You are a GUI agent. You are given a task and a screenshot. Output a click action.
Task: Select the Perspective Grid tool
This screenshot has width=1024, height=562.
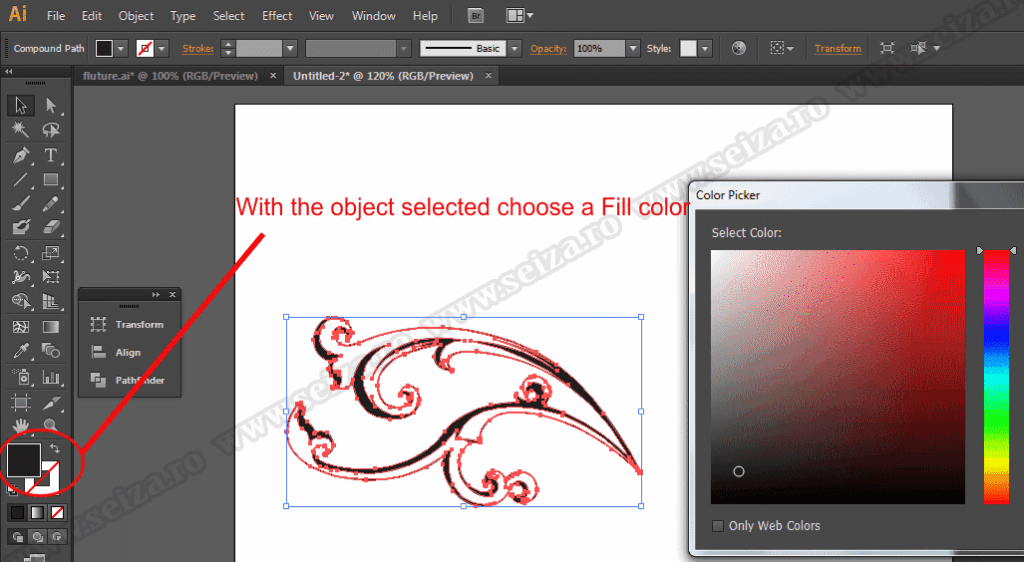point(51,301)
